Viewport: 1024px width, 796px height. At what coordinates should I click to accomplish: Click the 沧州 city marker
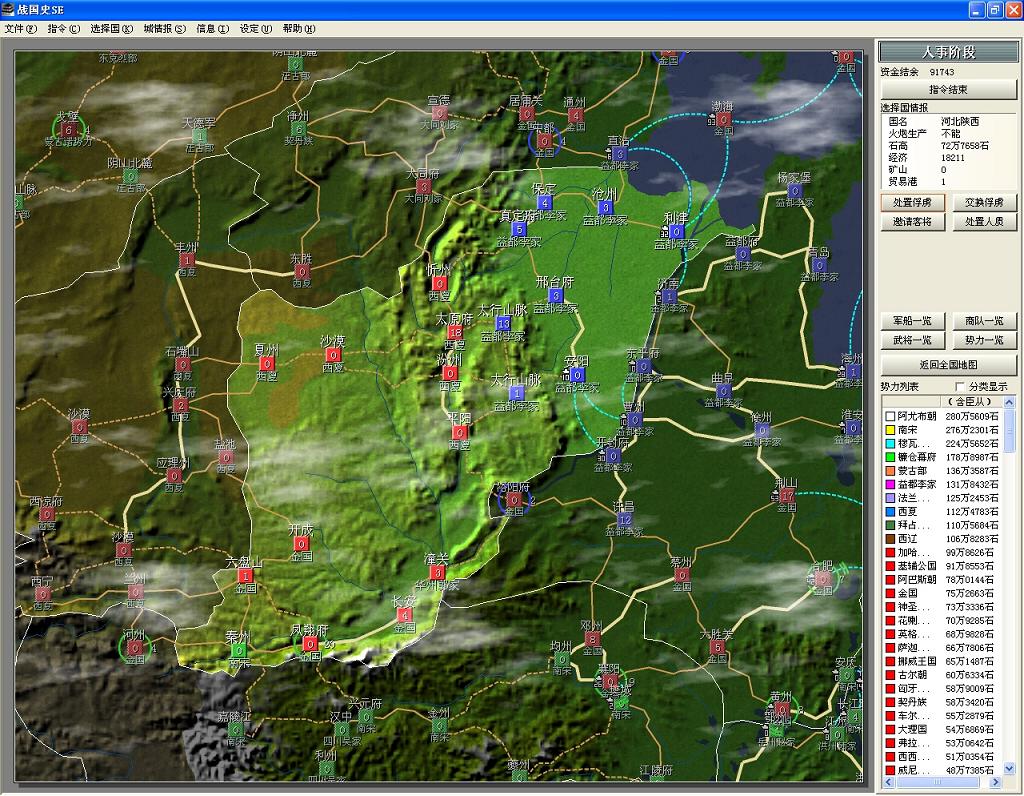pyautogui.click(x=605, y=207)
